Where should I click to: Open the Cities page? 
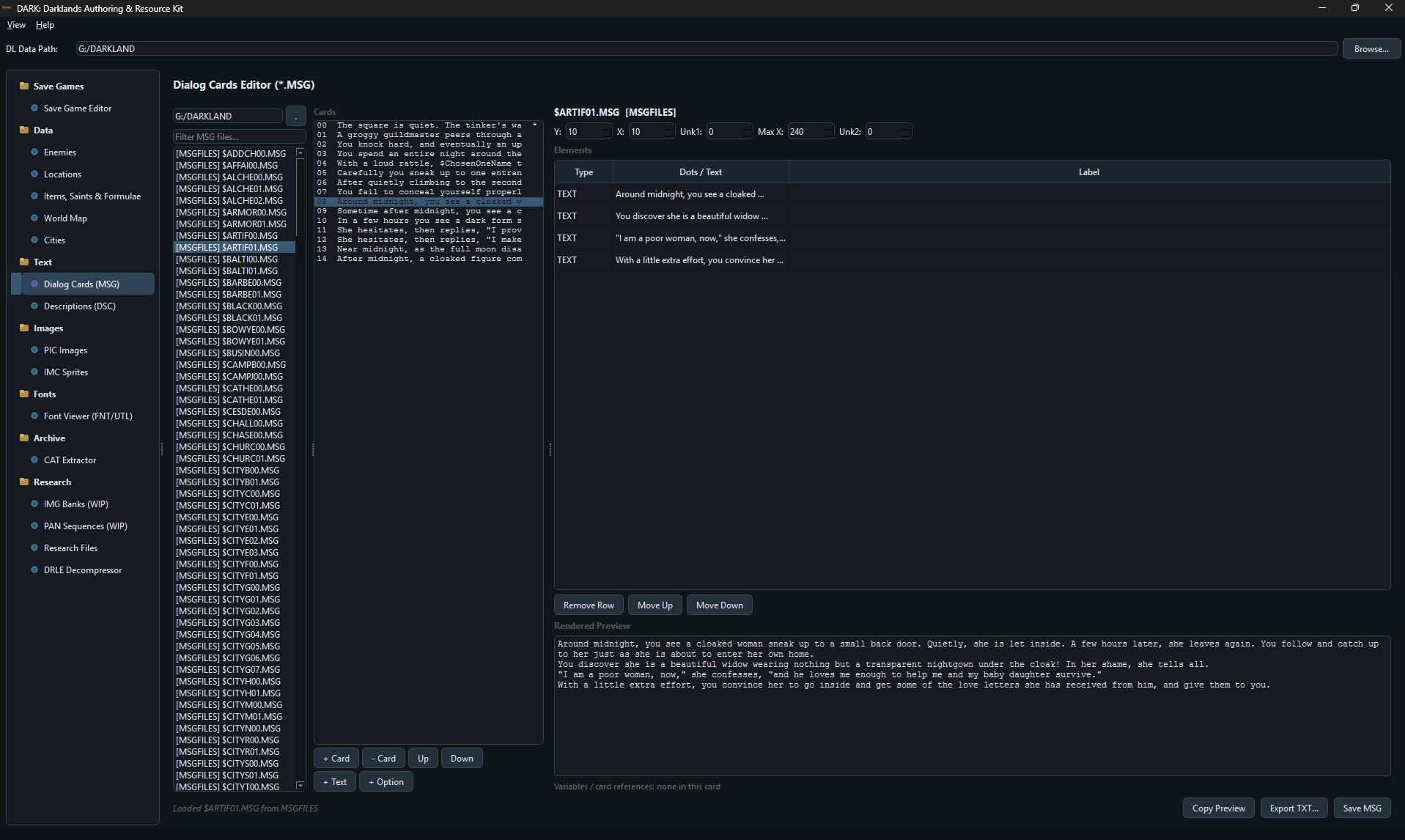click(x=54, y=240)
